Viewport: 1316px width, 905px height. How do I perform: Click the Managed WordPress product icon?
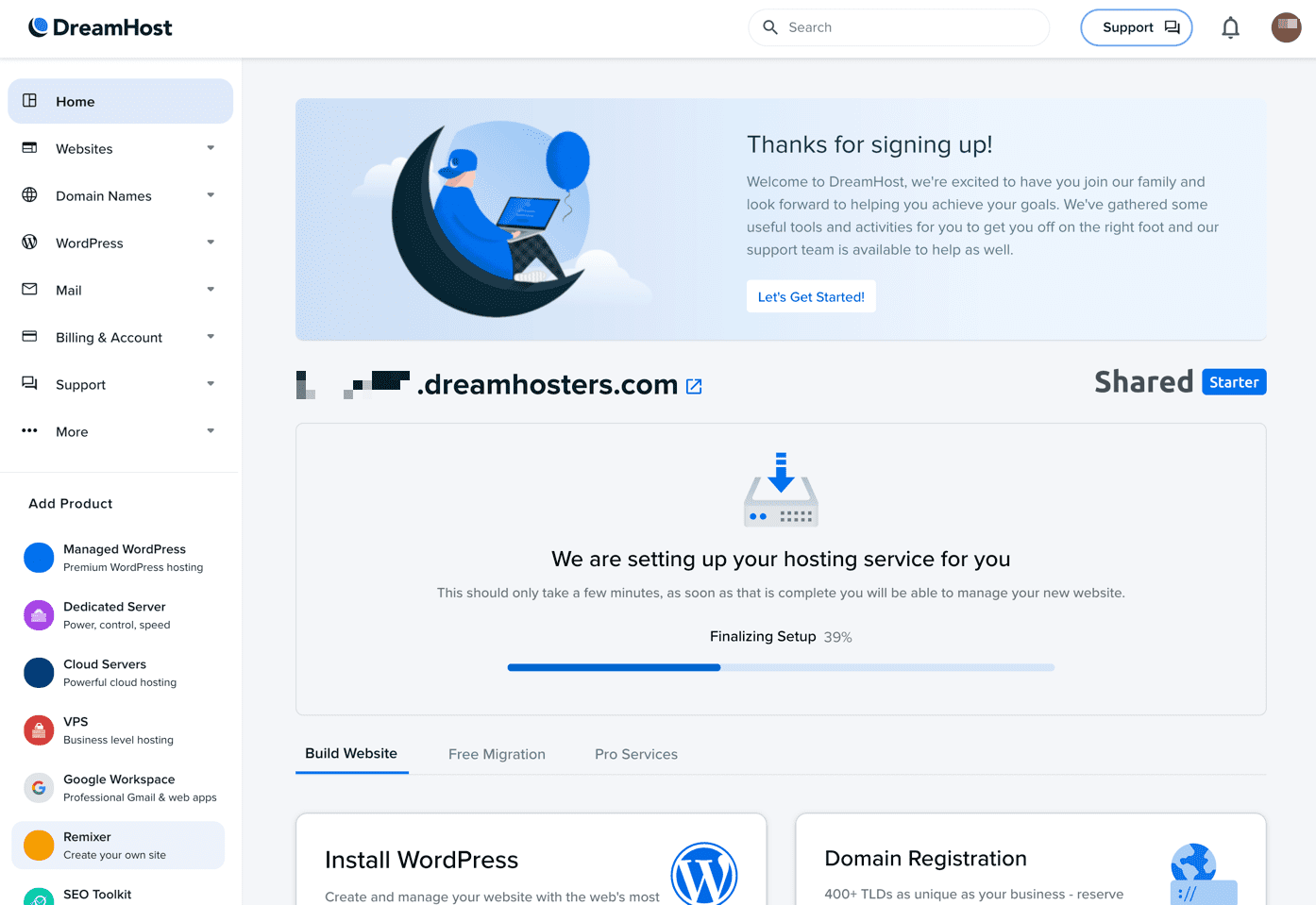39,558
